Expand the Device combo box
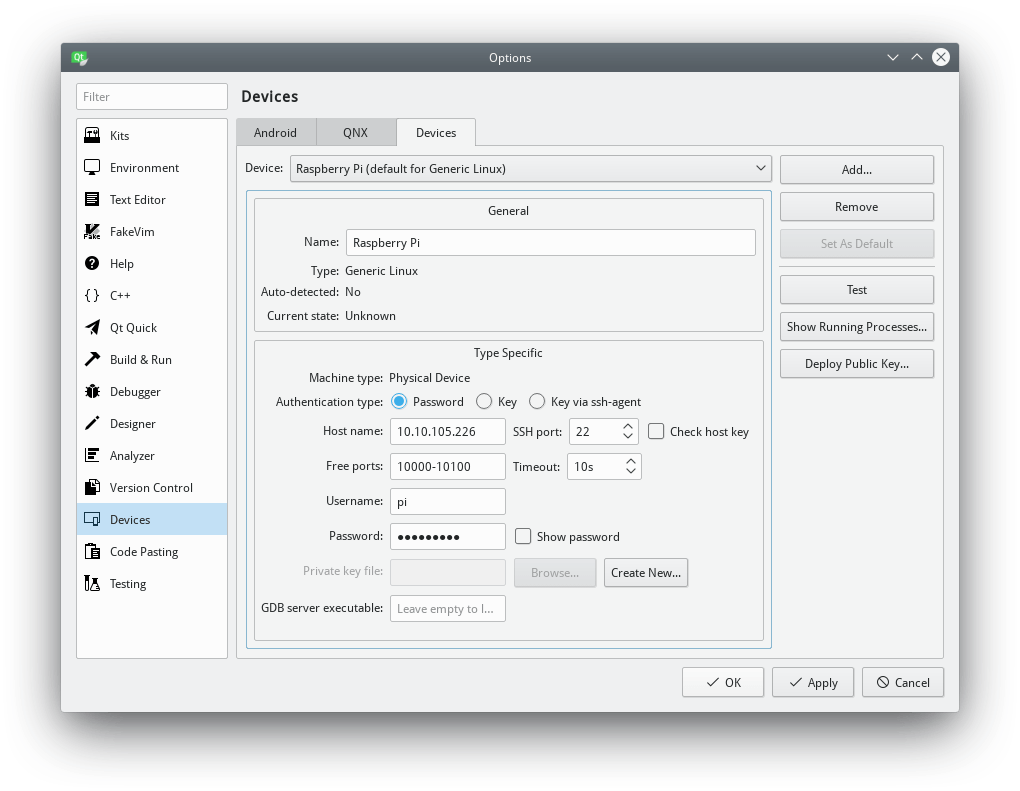 coord(531,168)
